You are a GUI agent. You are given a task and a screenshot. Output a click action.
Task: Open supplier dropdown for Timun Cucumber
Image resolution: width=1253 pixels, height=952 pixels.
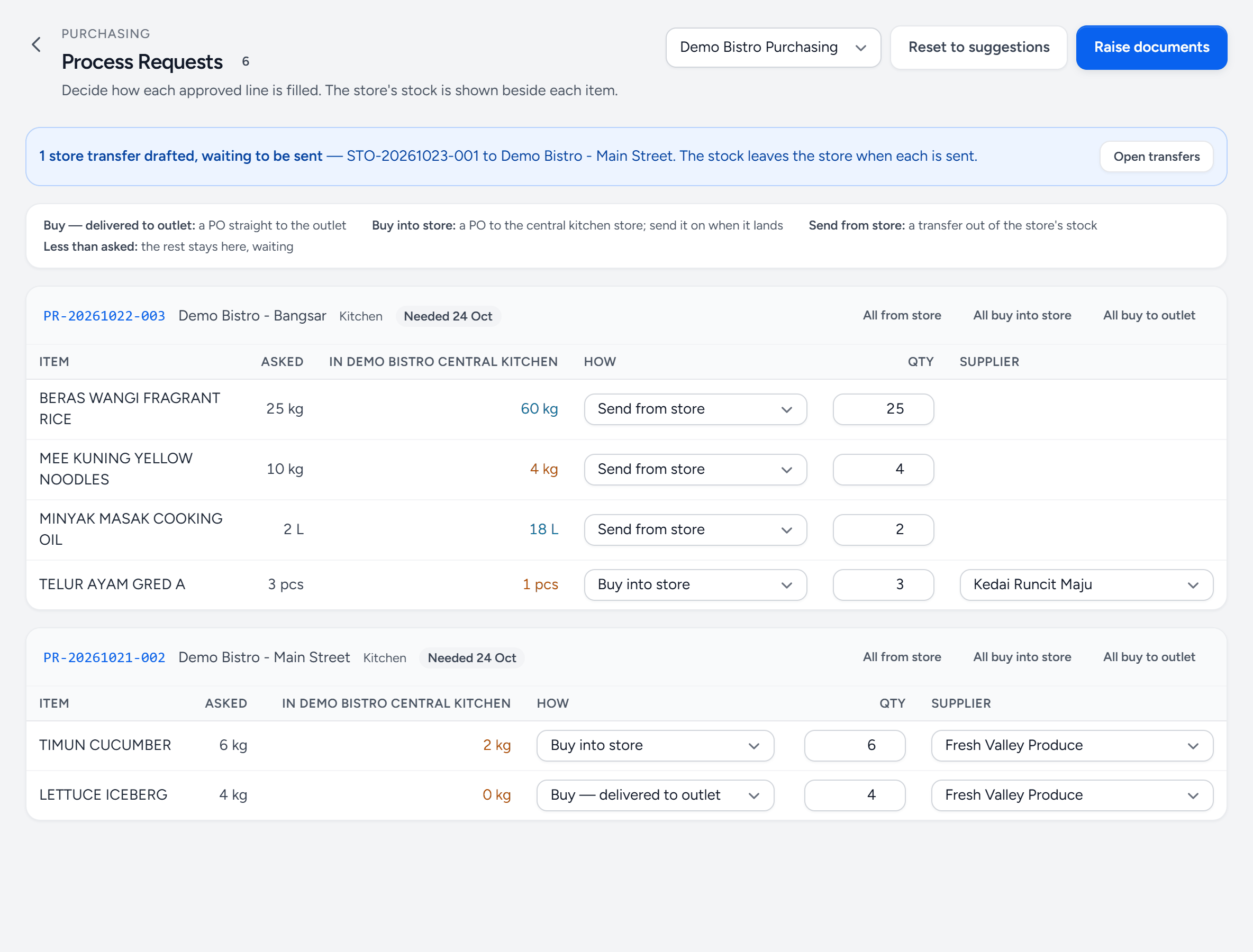[1072, 745]
